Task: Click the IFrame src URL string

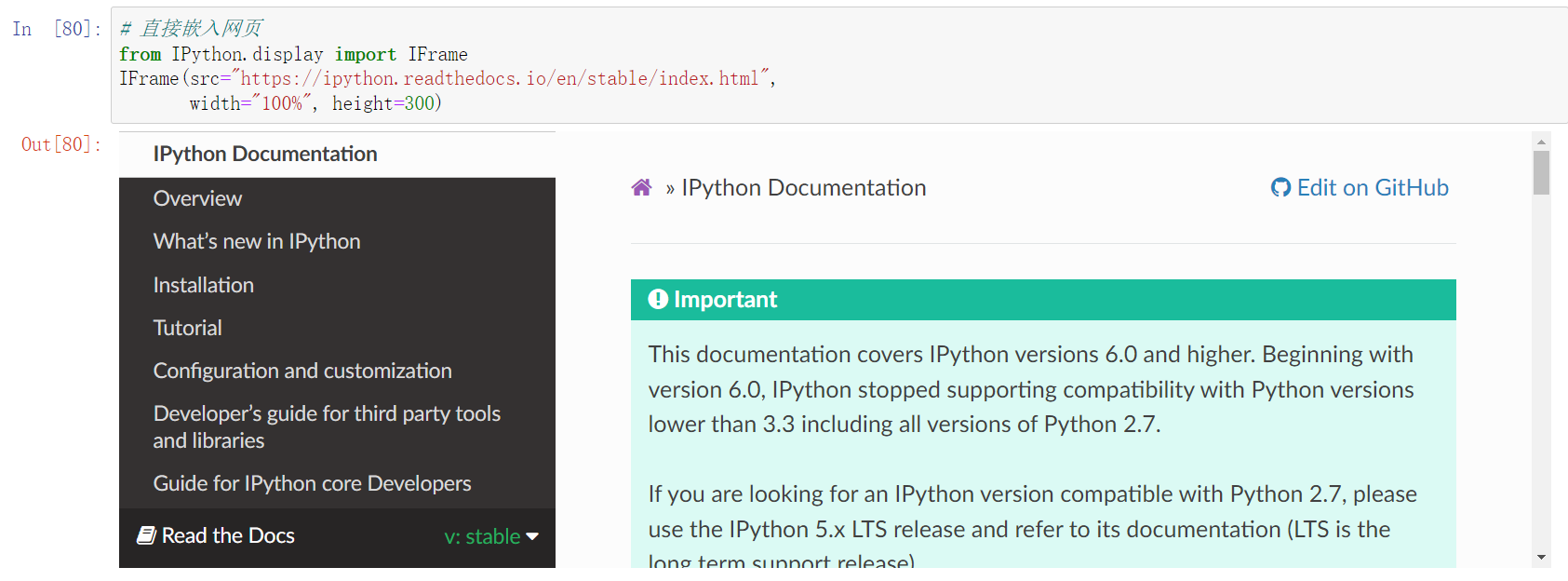Action: [501, 78]
